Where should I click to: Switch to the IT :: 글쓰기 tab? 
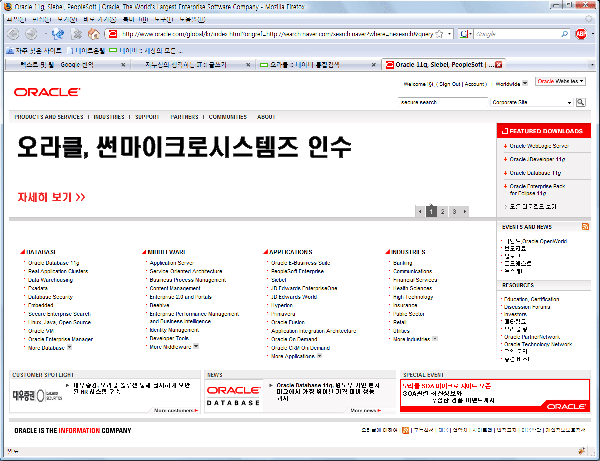tap(185, 65)
